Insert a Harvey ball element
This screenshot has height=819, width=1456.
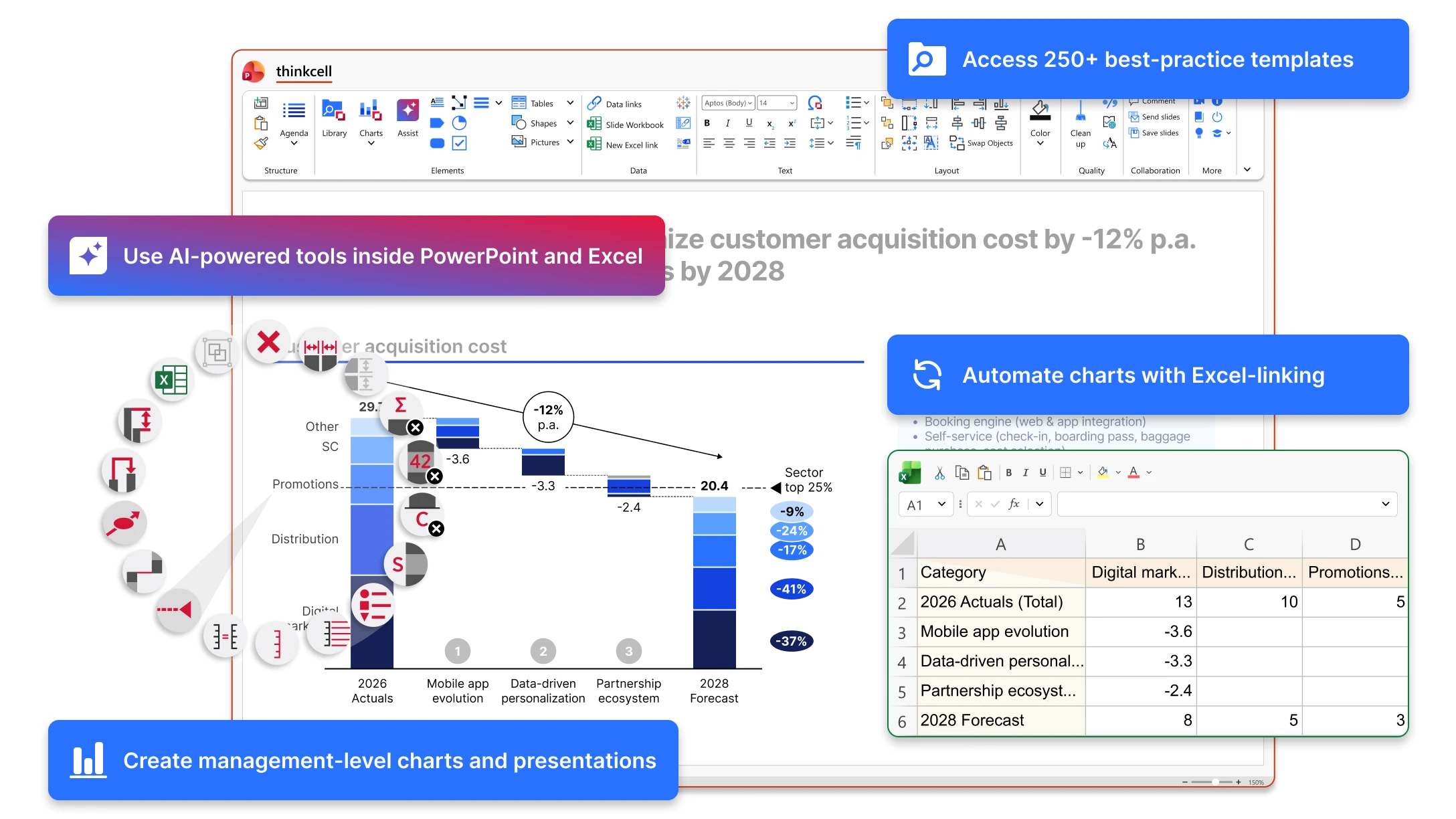[x=459, y=123]
